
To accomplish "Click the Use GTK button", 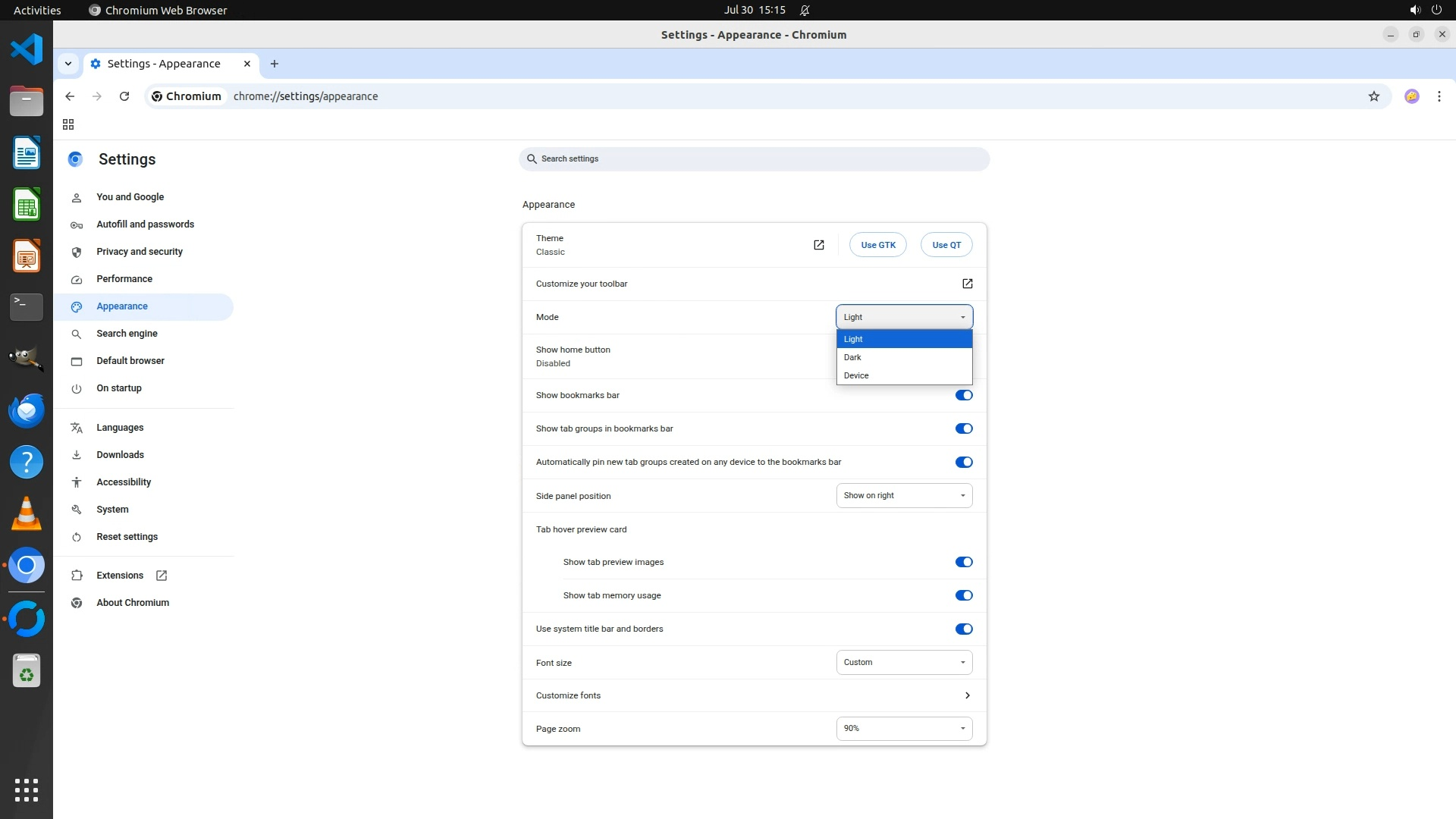I will coord(877,245).
